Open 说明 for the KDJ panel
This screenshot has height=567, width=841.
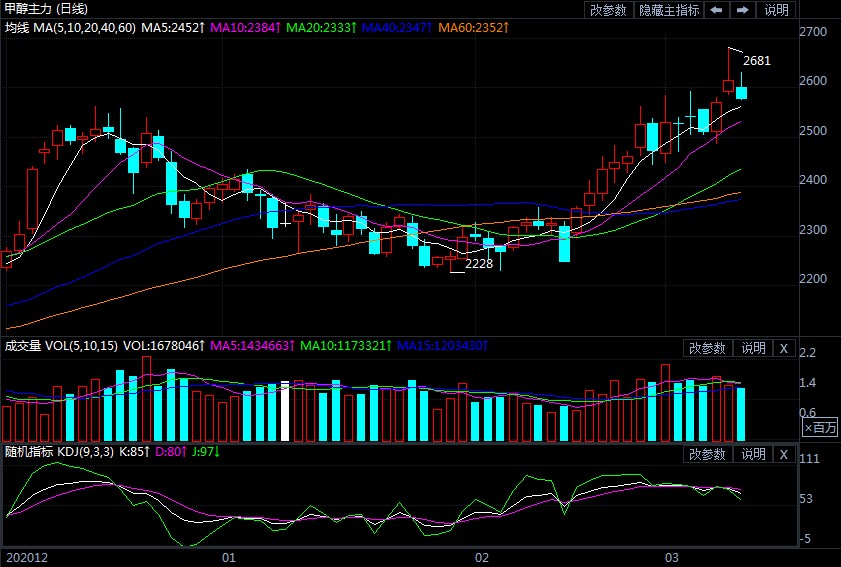(752, 454)
